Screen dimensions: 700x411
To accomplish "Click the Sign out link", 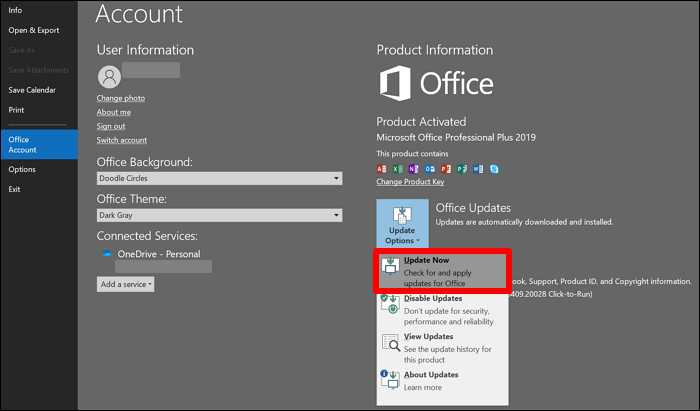I will [111, 126].
